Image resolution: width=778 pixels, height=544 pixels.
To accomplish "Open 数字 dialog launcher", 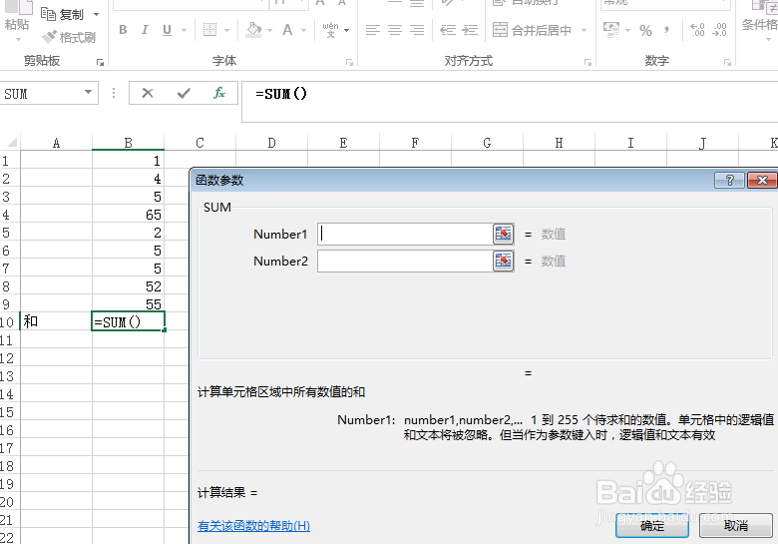I will (727, 62).
